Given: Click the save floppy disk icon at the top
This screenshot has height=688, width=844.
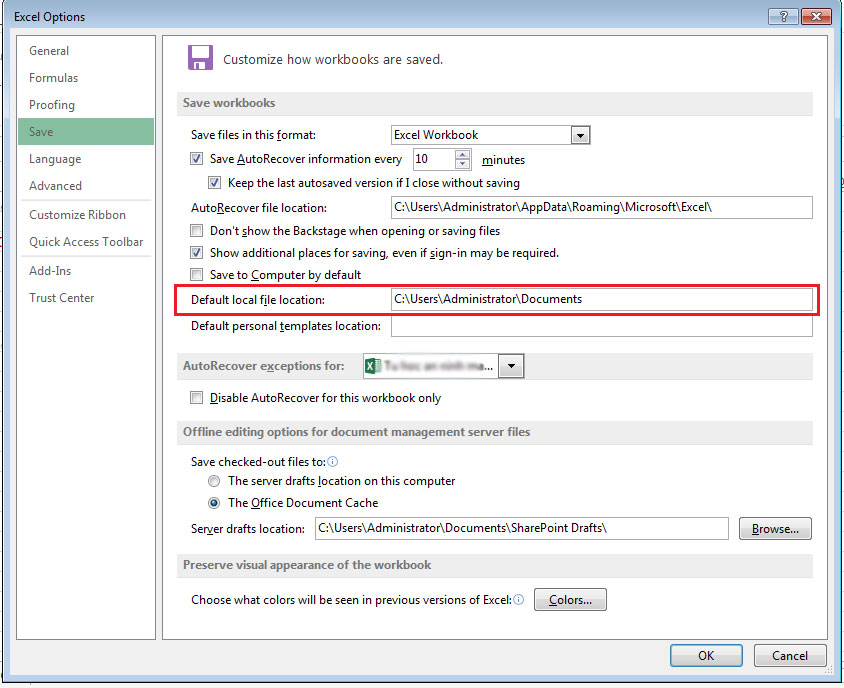Looking at the screenshot, I should pyautogui.click(x=200, y=57).
